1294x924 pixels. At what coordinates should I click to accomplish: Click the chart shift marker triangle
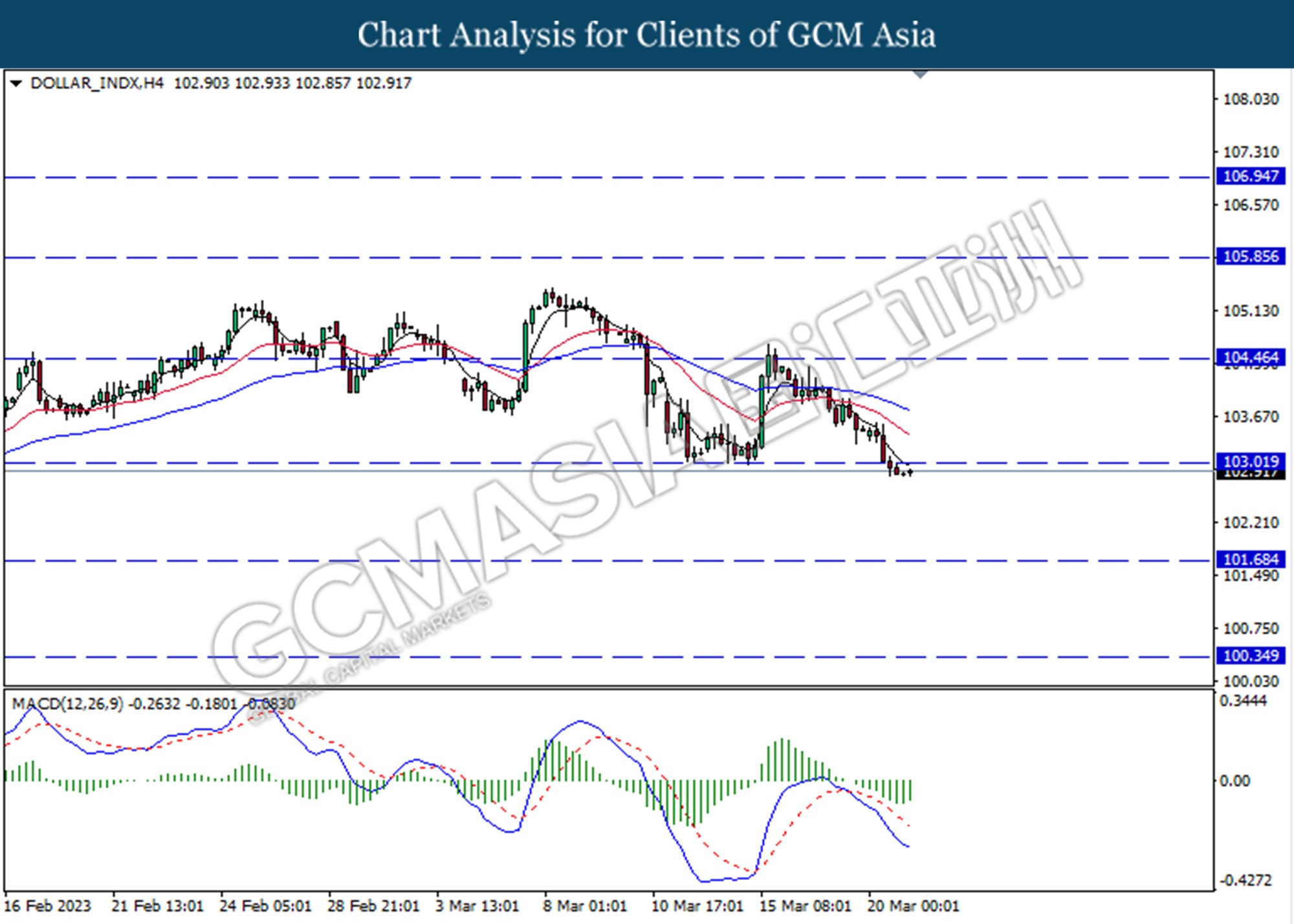[920, 74]
